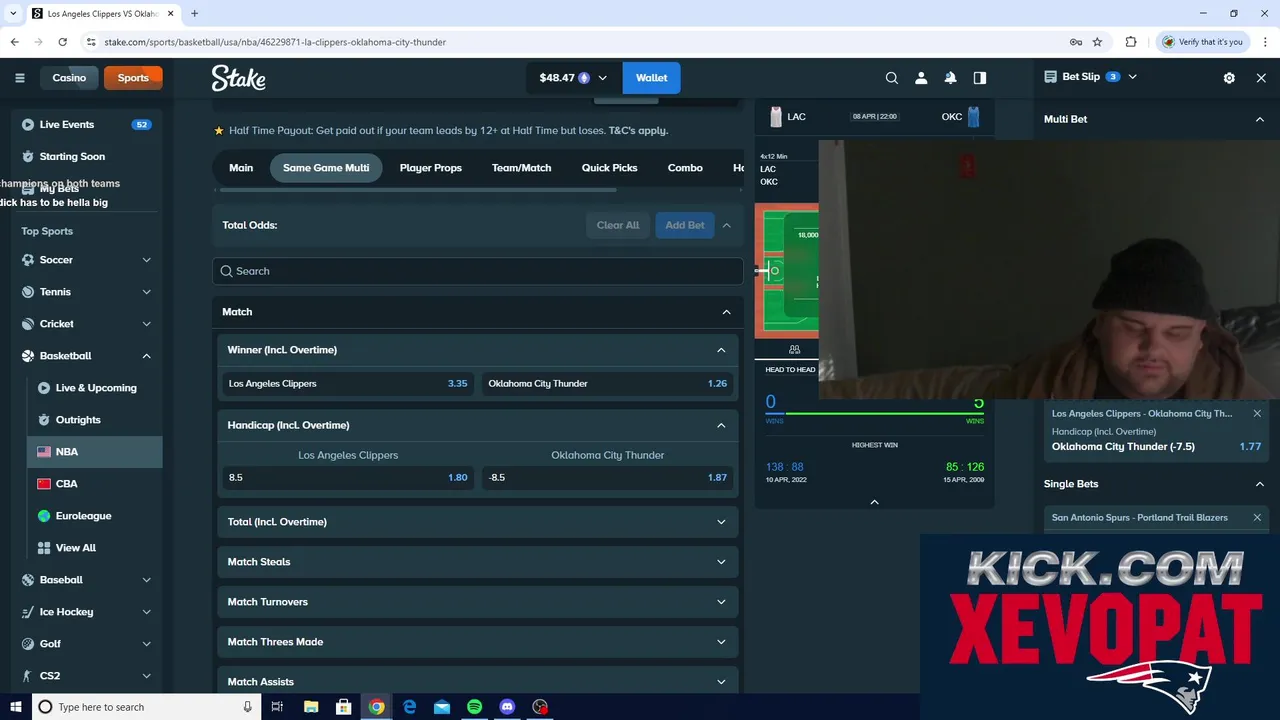Viewport: 1280px width, 720px height.
Task: Click Clear All selections
Action: click(x=618, y=225)
